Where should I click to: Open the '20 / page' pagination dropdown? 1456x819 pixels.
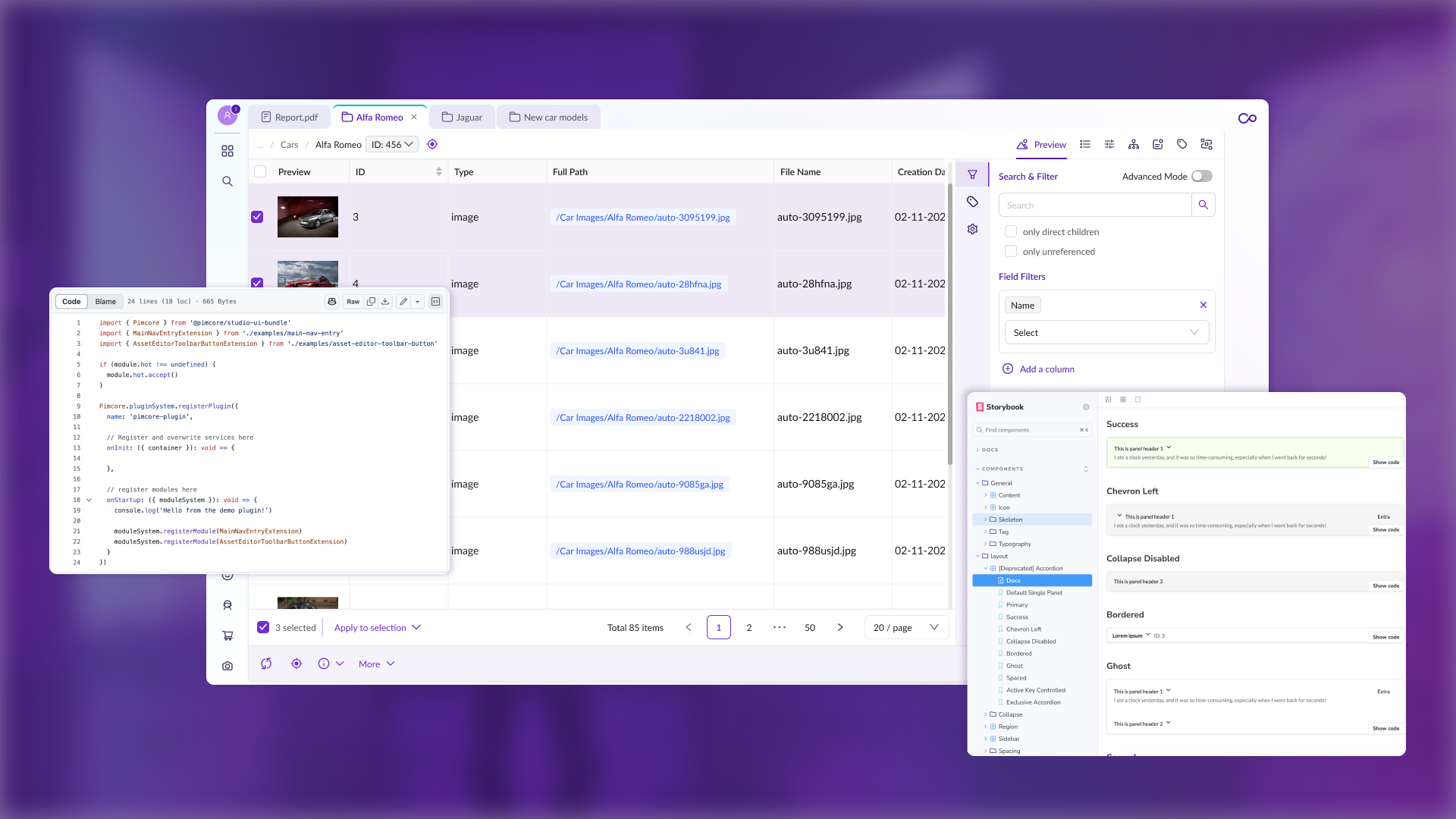point(905,627)
